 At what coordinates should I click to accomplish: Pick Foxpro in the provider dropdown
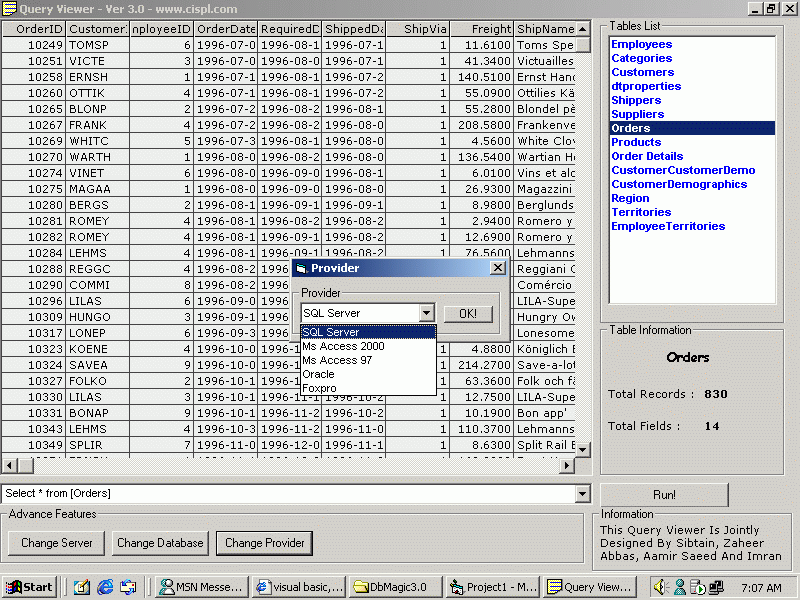(x=320, y=388)
